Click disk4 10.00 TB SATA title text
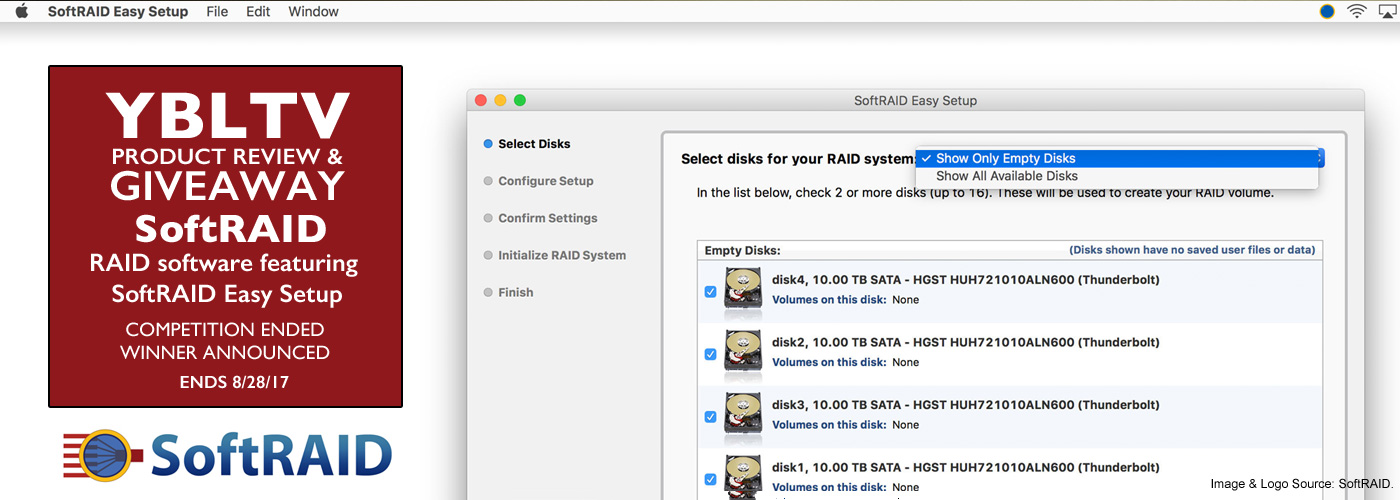Image resolution: width=1400 pixels, height=500 pixels. (966, 280)
